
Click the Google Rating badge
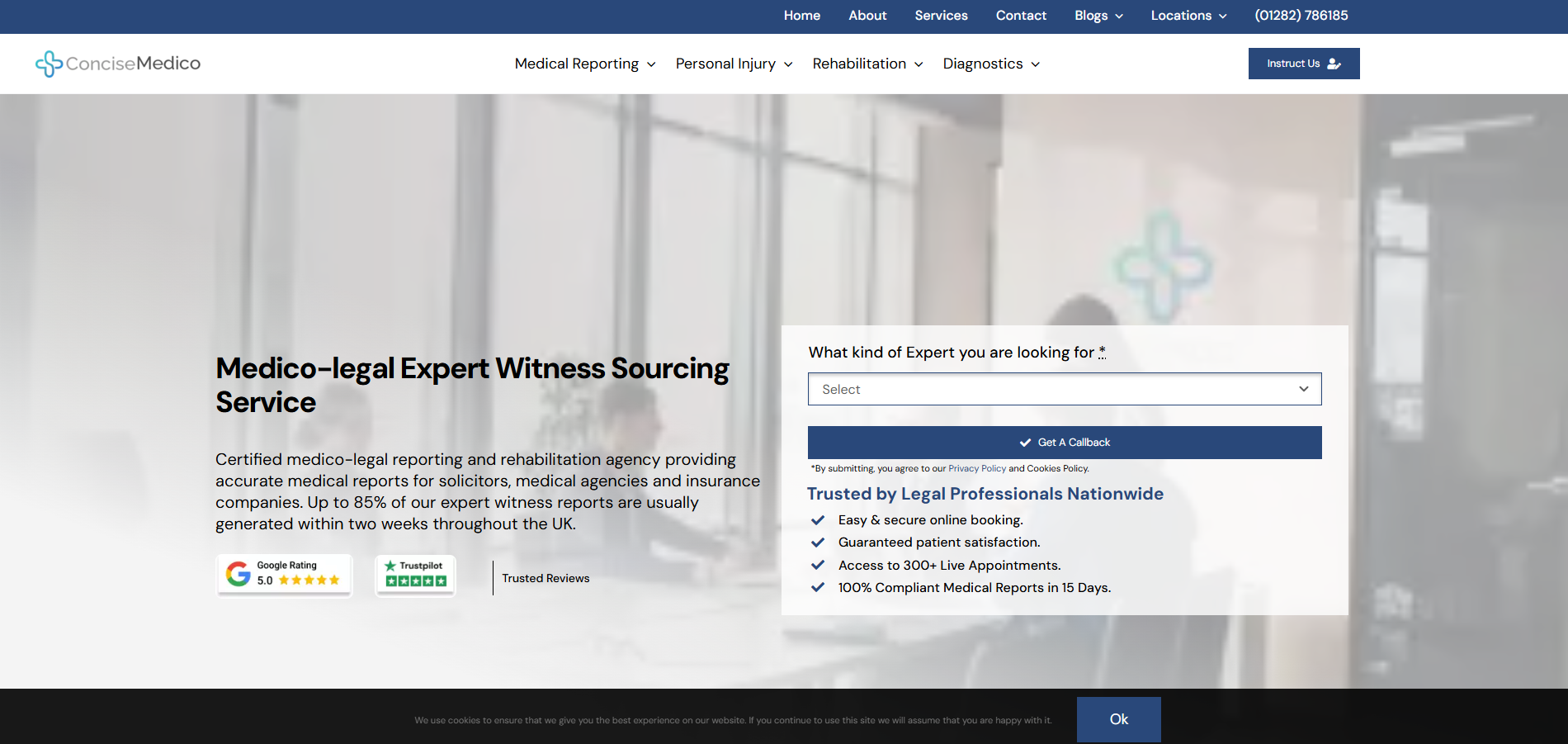pyautogui.click(x=284, y=574)
